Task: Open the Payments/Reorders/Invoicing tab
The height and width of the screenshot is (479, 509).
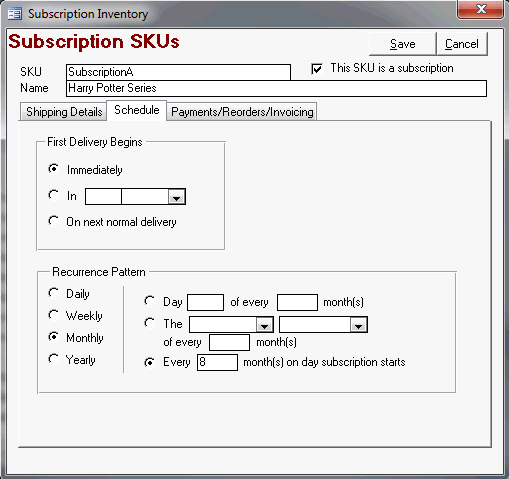Action: click(x=242, y=112)
